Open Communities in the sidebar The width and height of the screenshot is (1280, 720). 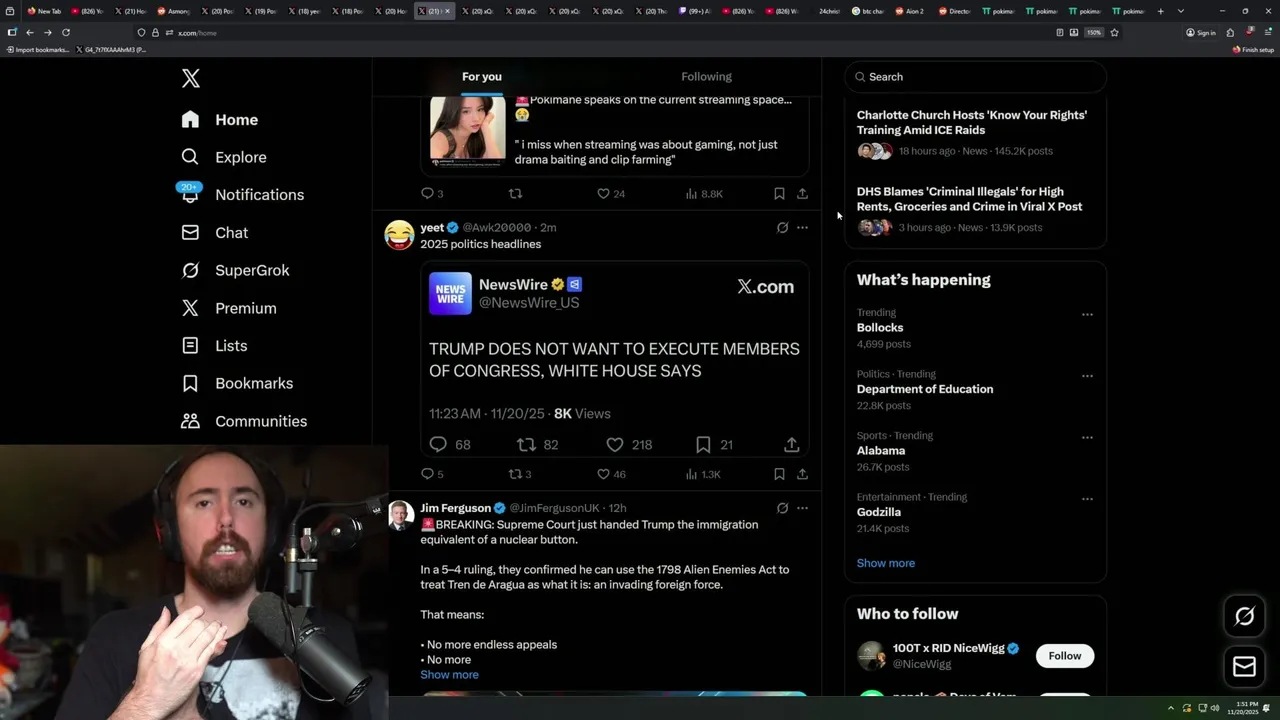pos(244,421)
